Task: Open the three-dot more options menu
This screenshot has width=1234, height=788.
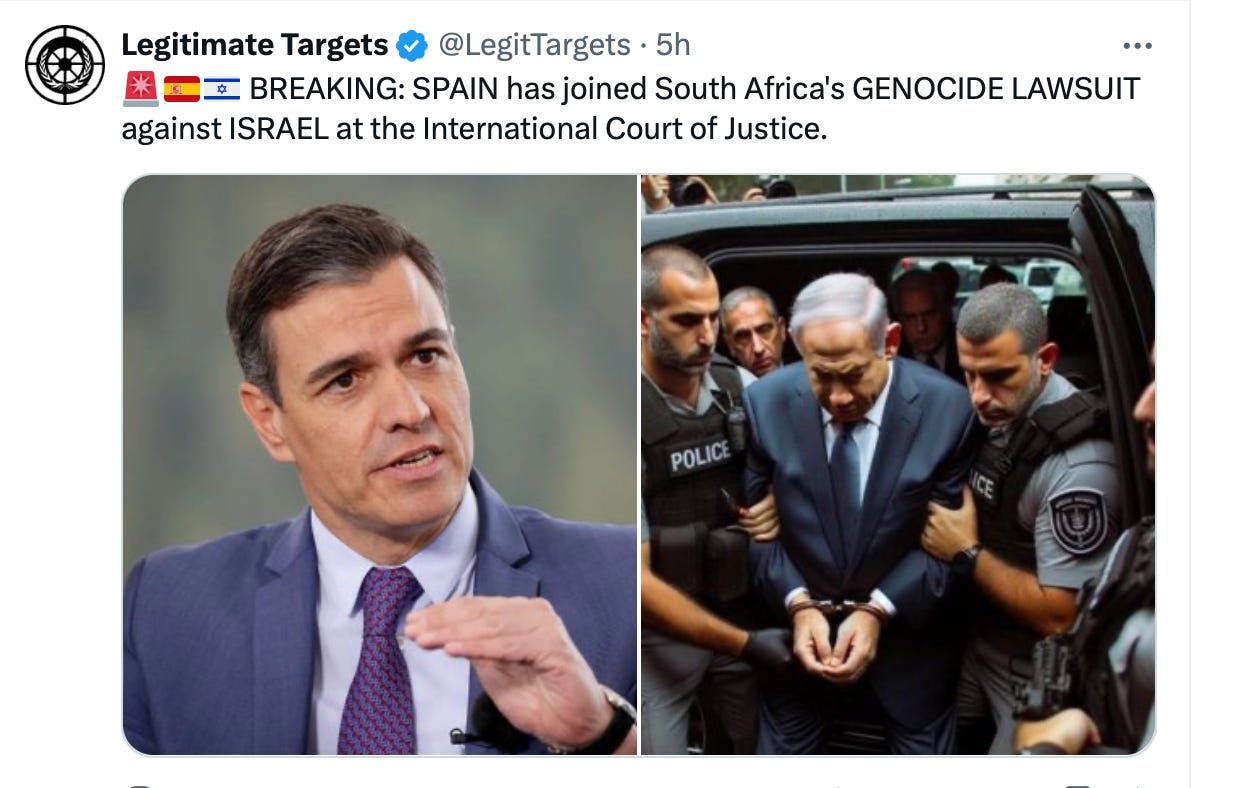Action: coord(1138,46)
